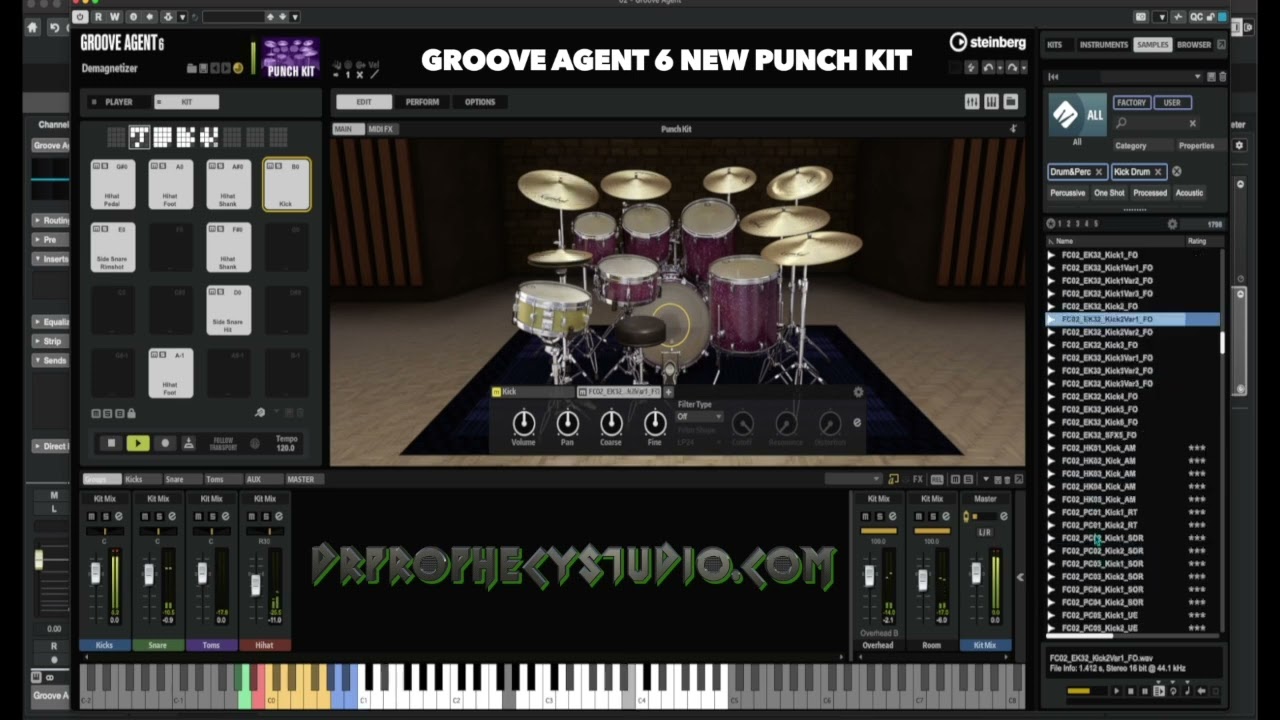Mute the Kick pad with its m button
The image size is (1280, 720).
click(269, 166)
